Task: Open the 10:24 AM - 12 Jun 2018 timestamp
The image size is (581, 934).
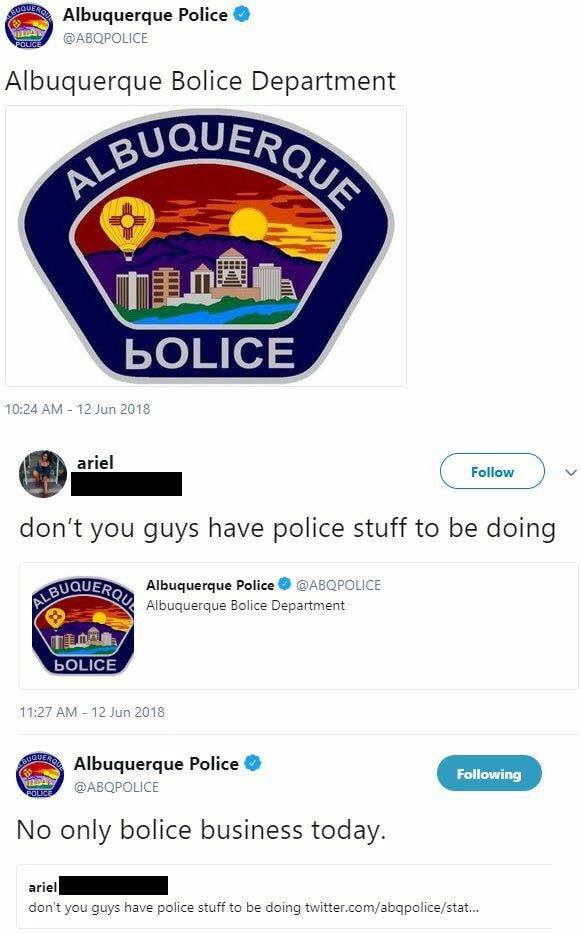Action: 77,409
